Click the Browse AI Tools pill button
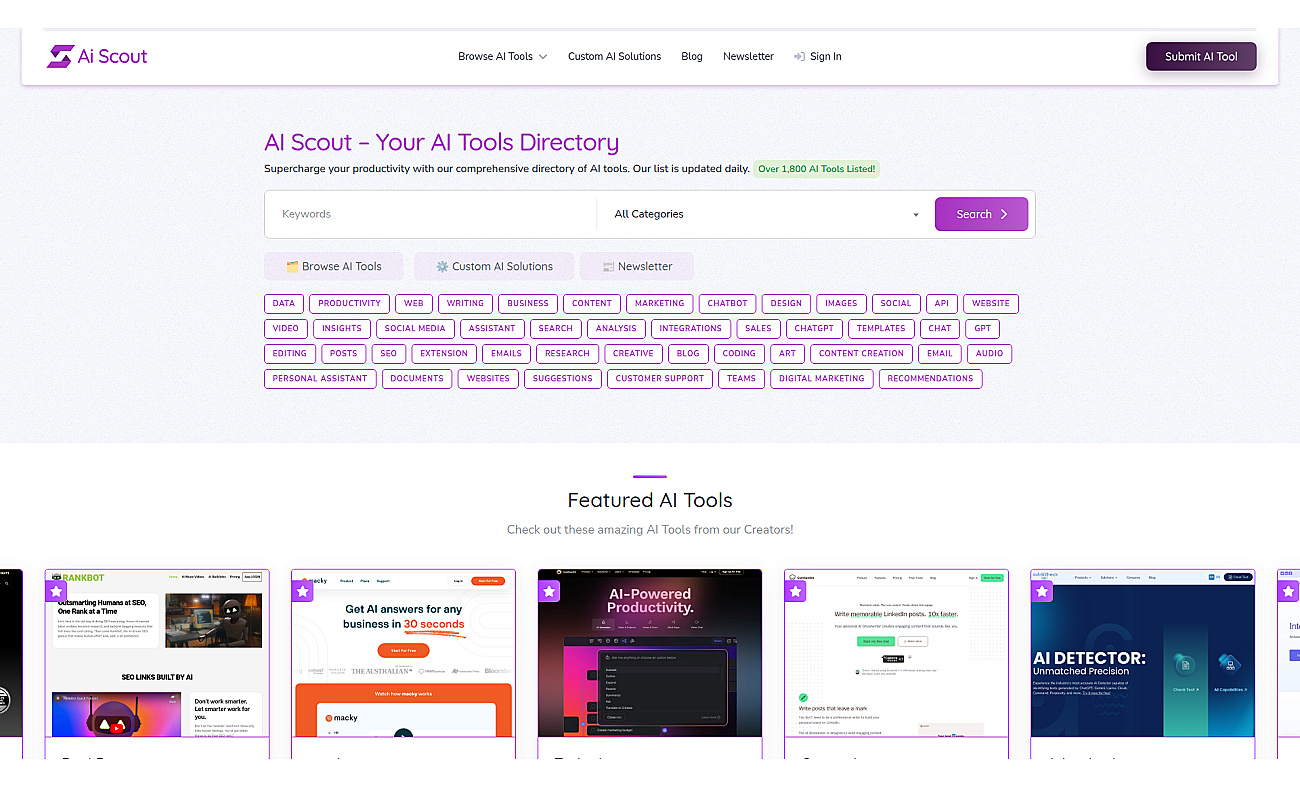 click(x=334, y=266)
